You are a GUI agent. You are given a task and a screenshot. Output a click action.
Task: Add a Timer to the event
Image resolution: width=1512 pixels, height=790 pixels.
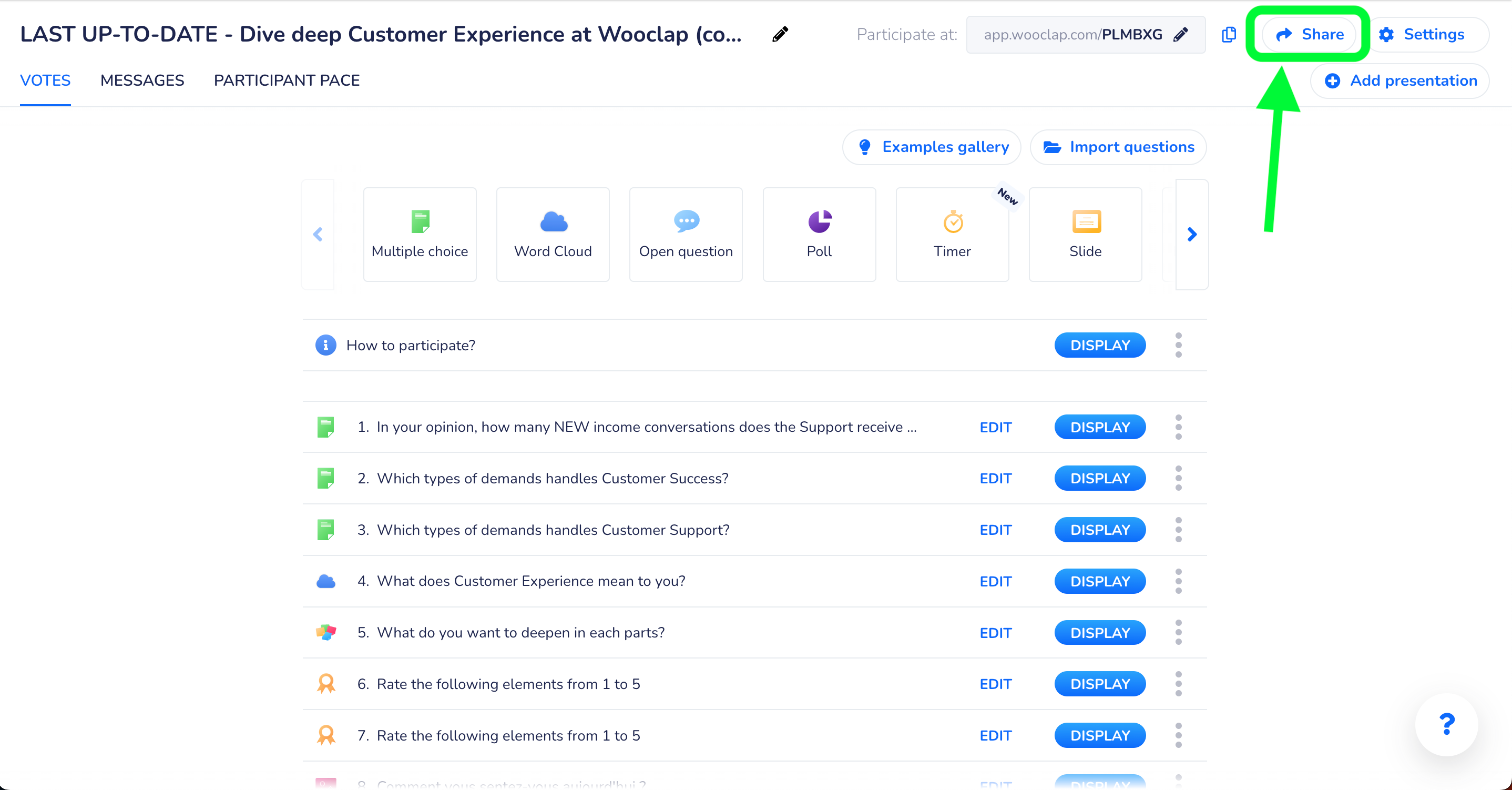(x=952, y=234)
